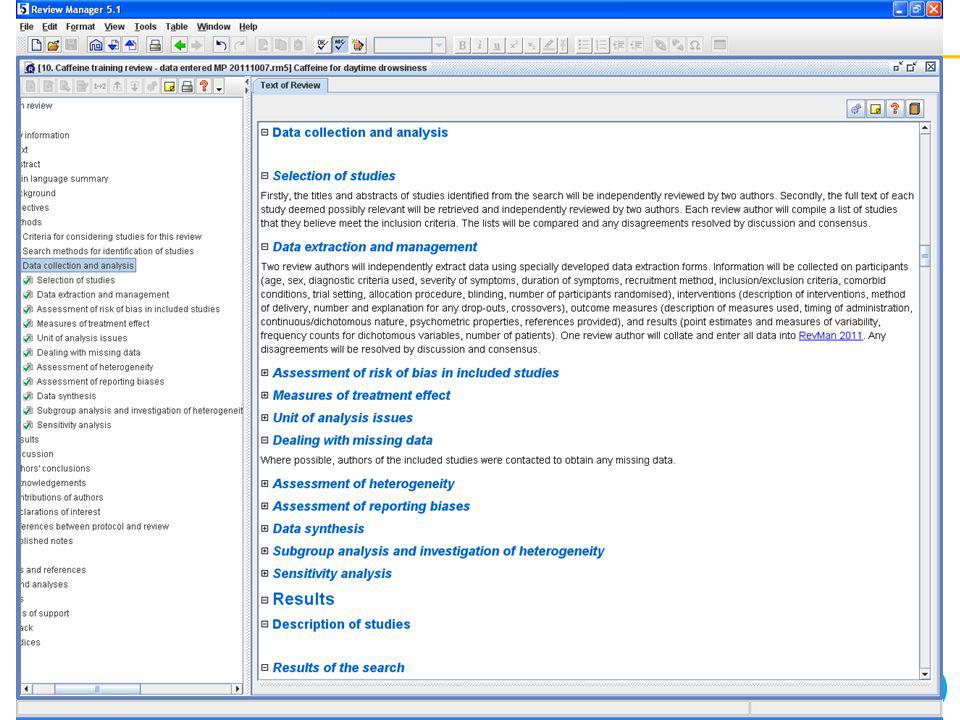Toggle subscript formatting
The image size is (960, 720).
click(531, 45)
